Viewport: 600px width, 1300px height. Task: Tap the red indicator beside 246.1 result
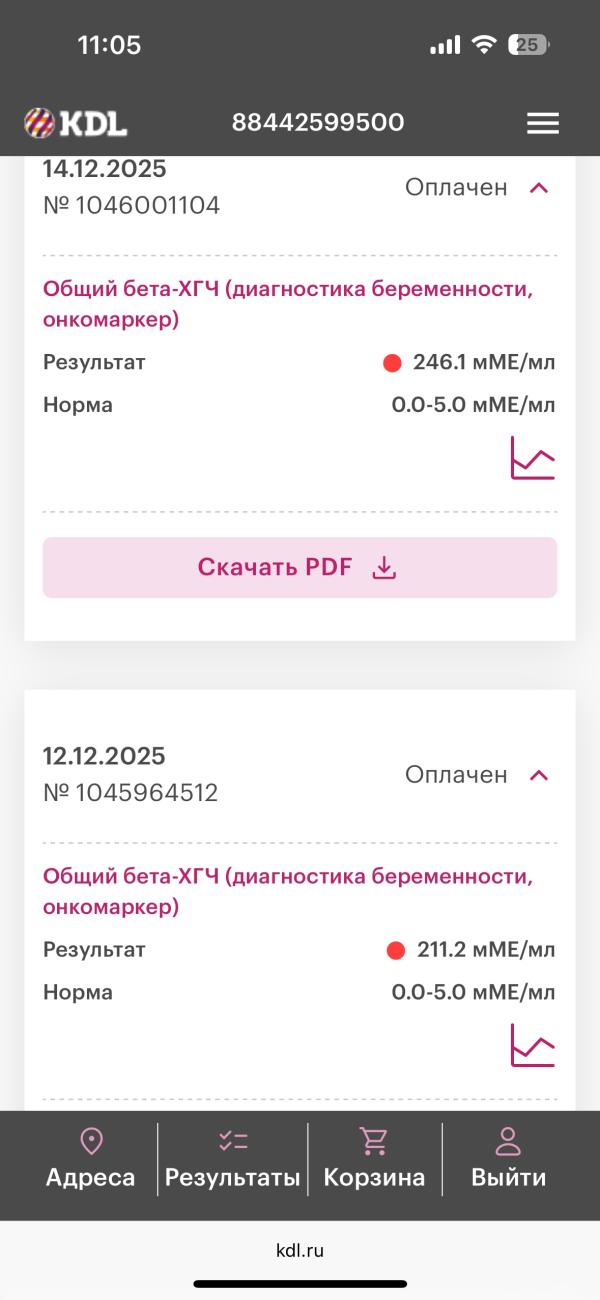click(392, 363)
